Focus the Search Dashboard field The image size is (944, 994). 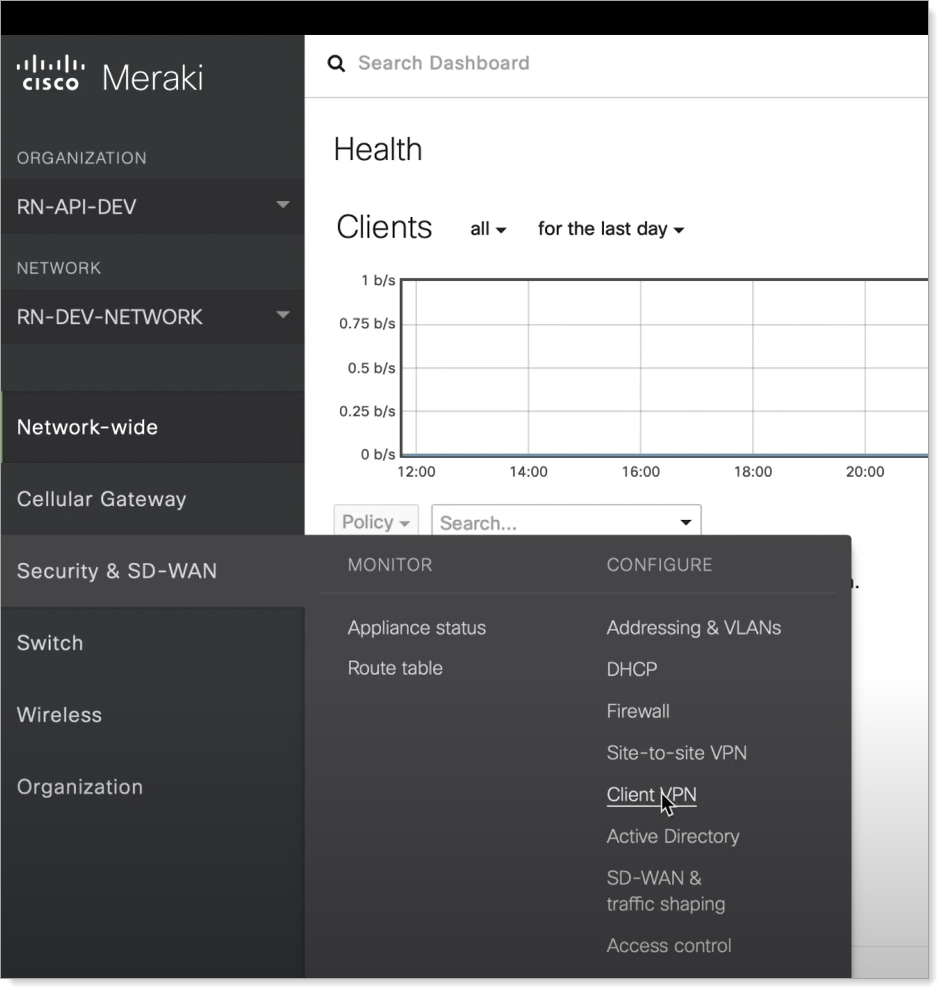pos(444,63)
